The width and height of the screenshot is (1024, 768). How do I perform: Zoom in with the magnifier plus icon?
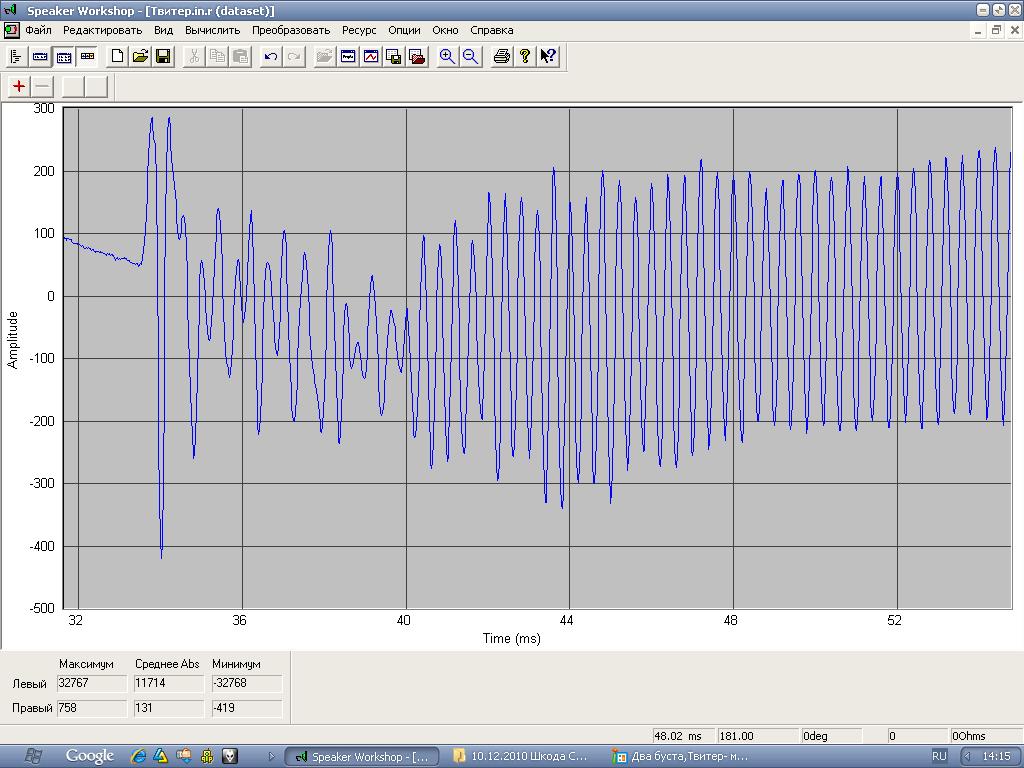coord(447,57)
